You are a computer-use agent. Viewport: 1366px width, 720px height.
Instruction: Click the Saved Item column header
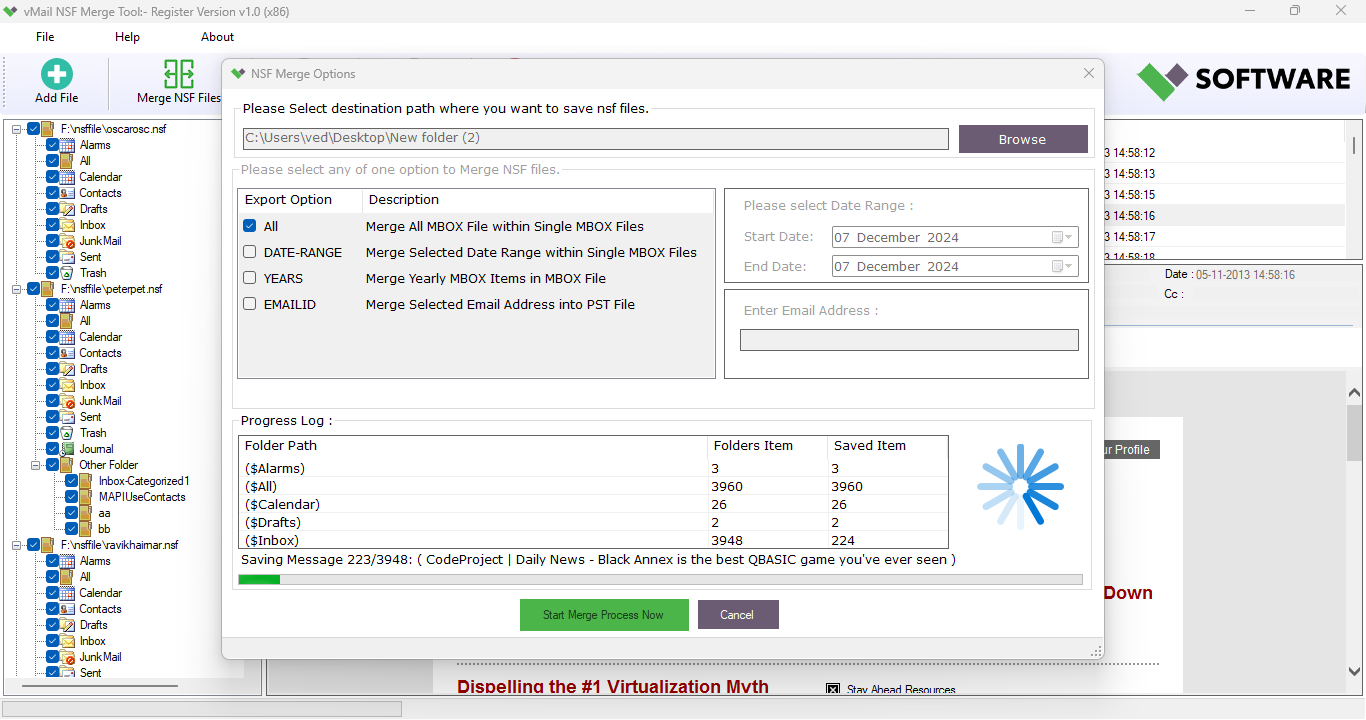[x=886, y=445]
